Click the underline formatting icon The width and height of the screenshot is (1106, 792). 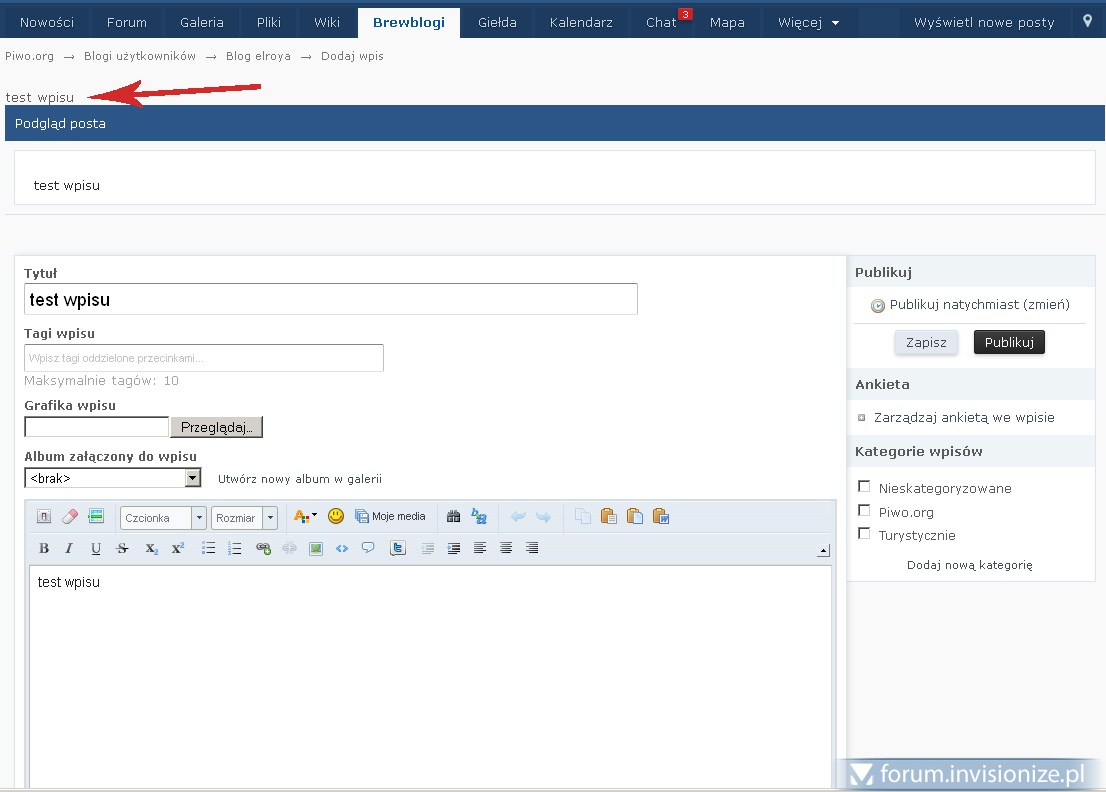(96, 548)
